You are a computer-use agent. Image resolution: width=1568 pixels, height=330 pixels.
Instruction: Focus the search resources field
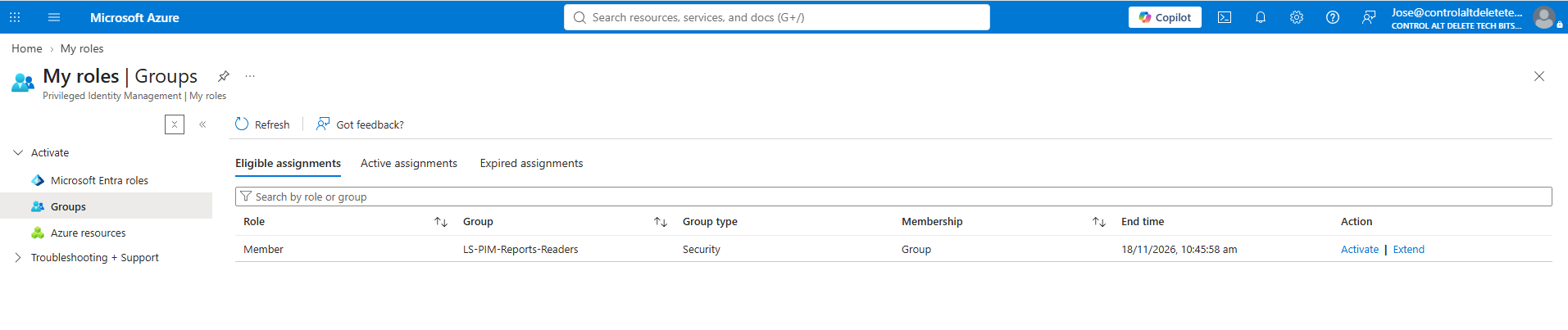click(x=776, y=17)
